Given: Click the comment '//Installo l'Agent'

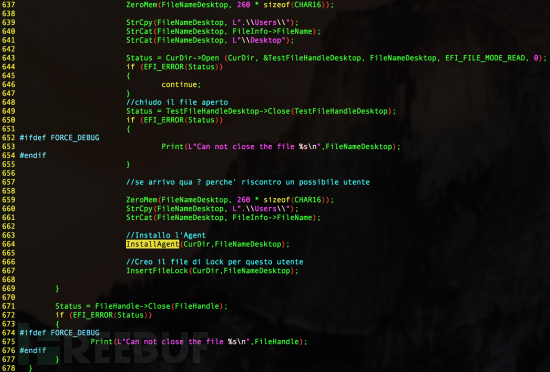Looking at the screenshot, I should click(166, 235).
